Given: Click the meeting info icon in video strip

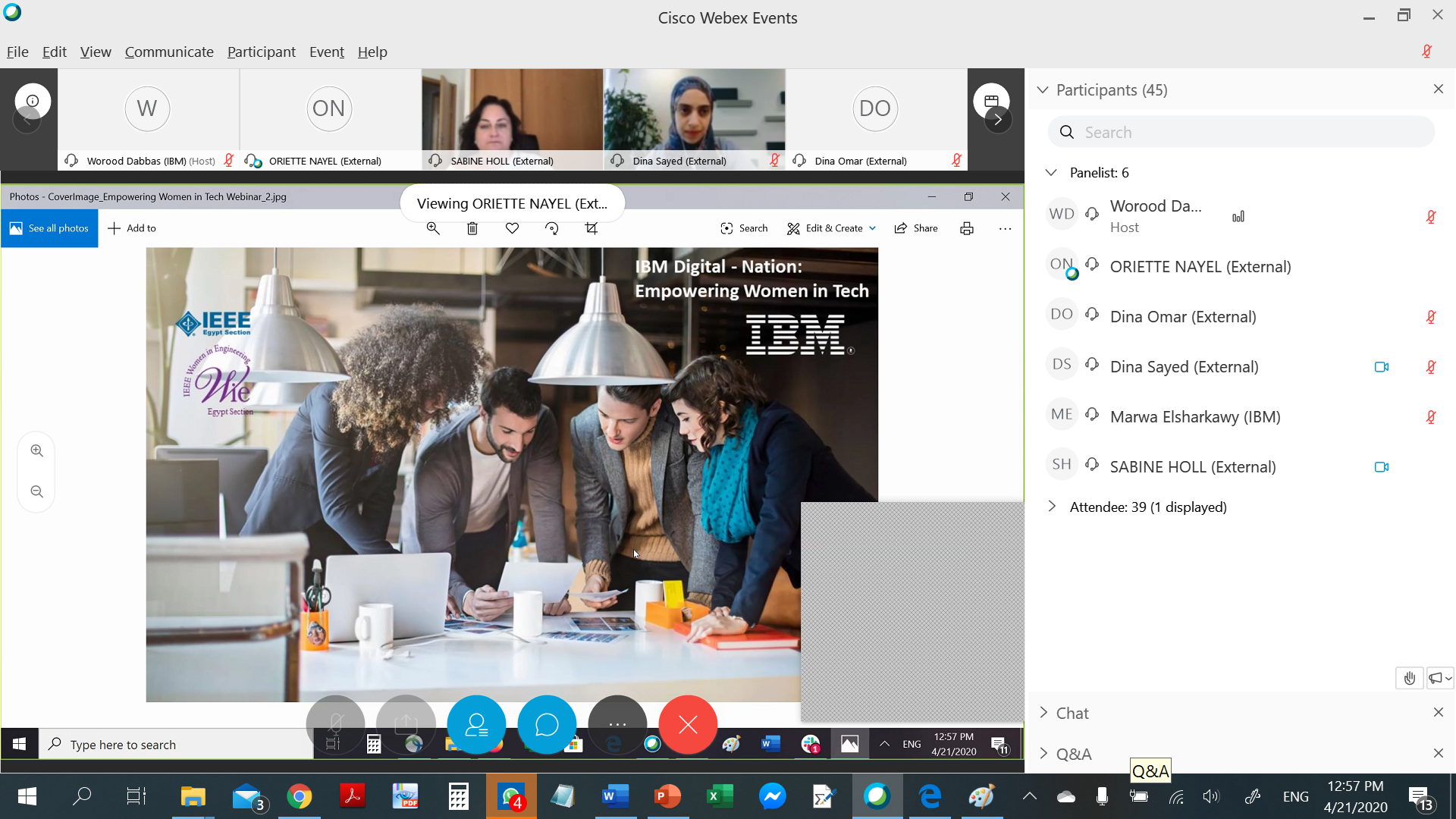Looking at the screenshot, I should (x=33, y=101).
